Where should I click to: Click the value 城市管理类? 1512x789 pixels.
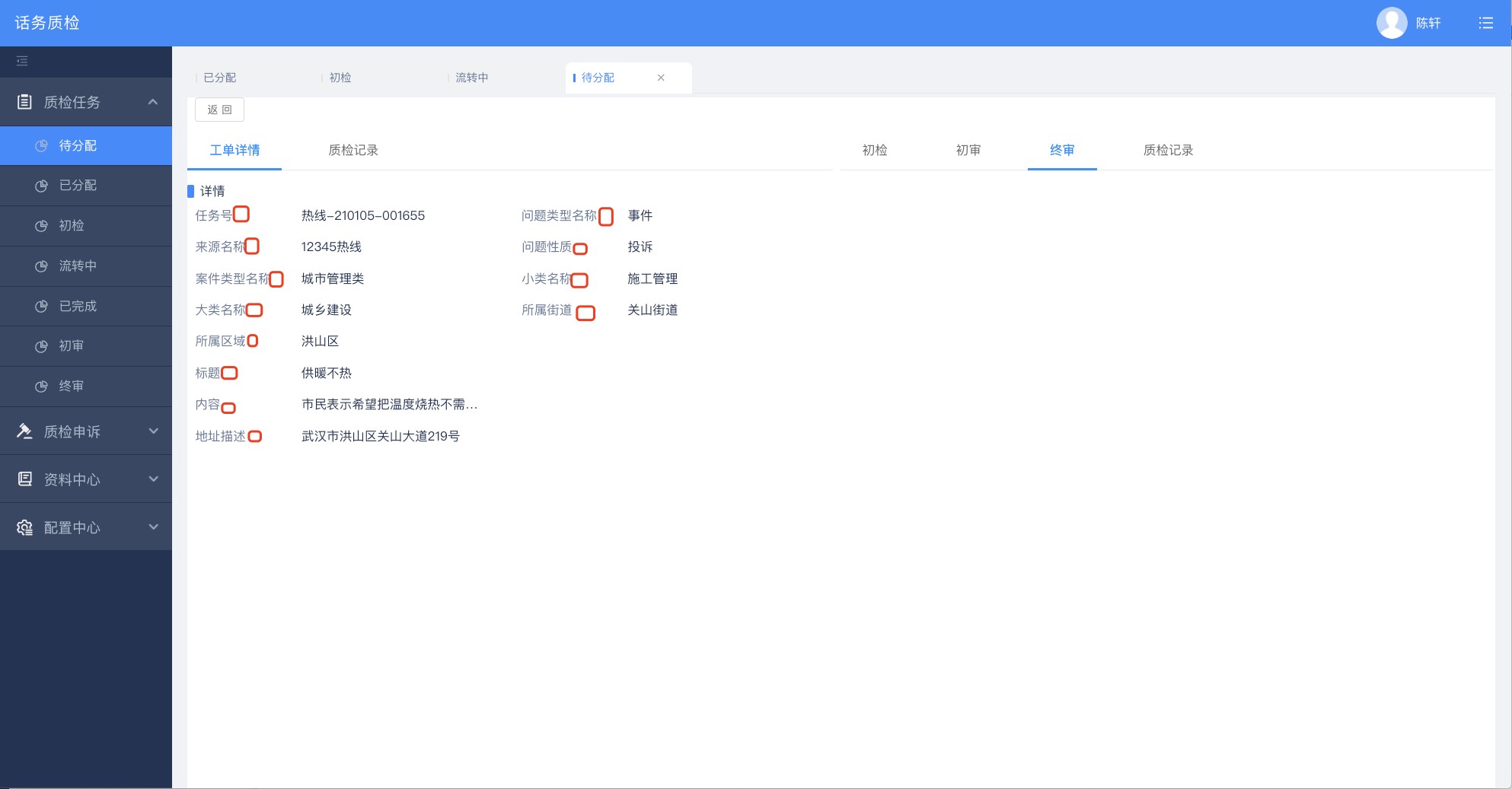(x=333, y=278)
